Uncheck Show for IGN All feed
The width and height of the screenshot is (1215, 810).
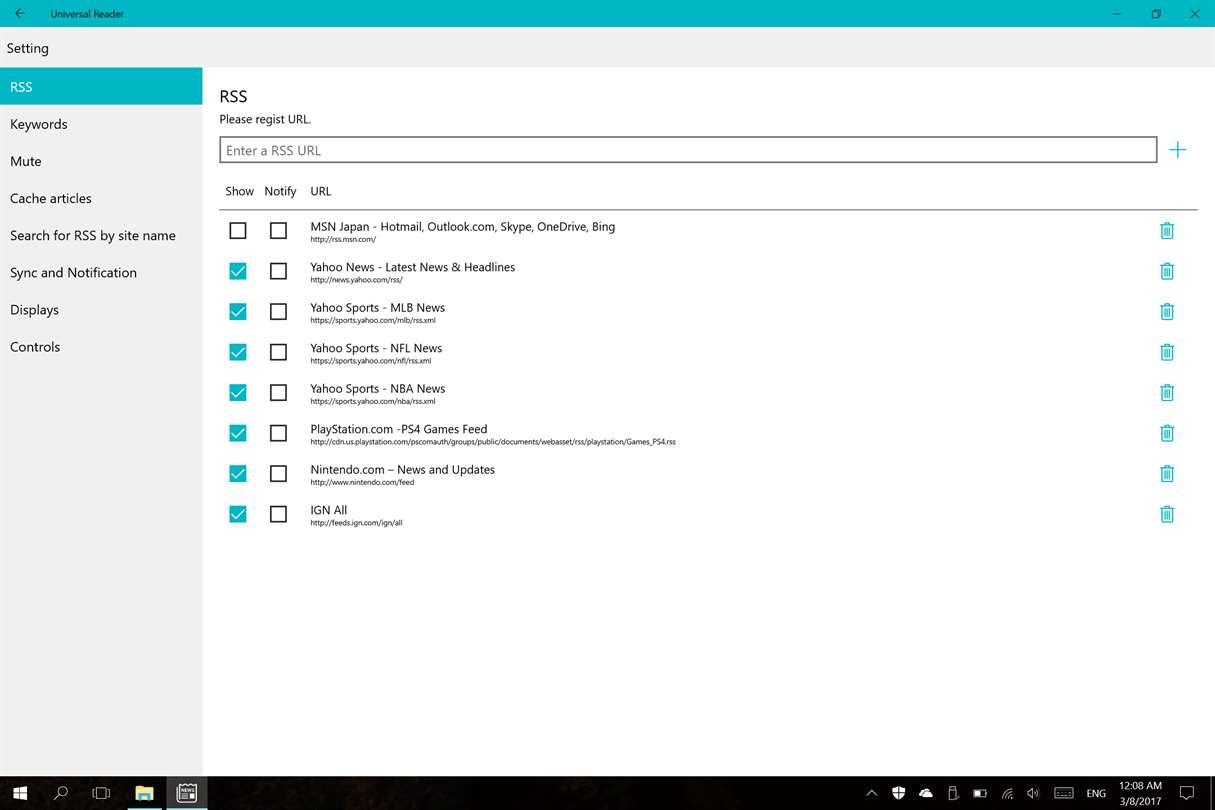point(238,514)
